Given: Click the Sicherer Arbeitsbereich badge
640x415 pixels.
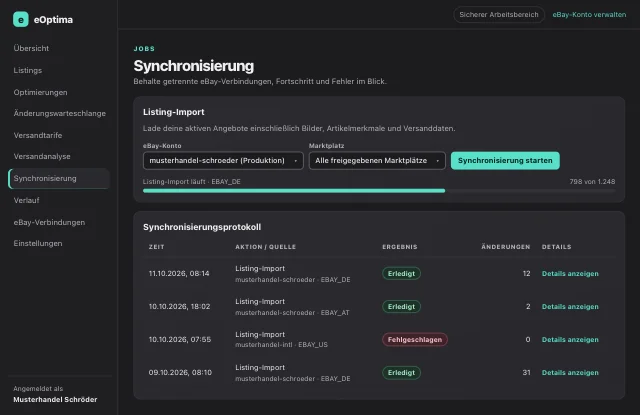Looking at the screenshot, I should 499,15.
